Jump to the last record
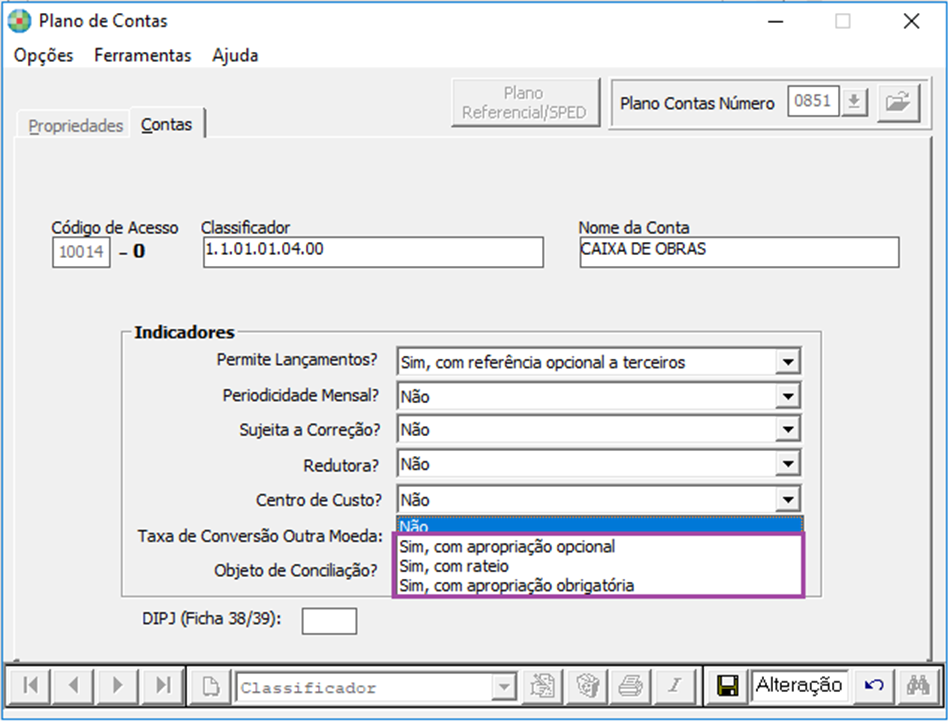The height and width of the screenshot is (726, 949). pos(162,685)
